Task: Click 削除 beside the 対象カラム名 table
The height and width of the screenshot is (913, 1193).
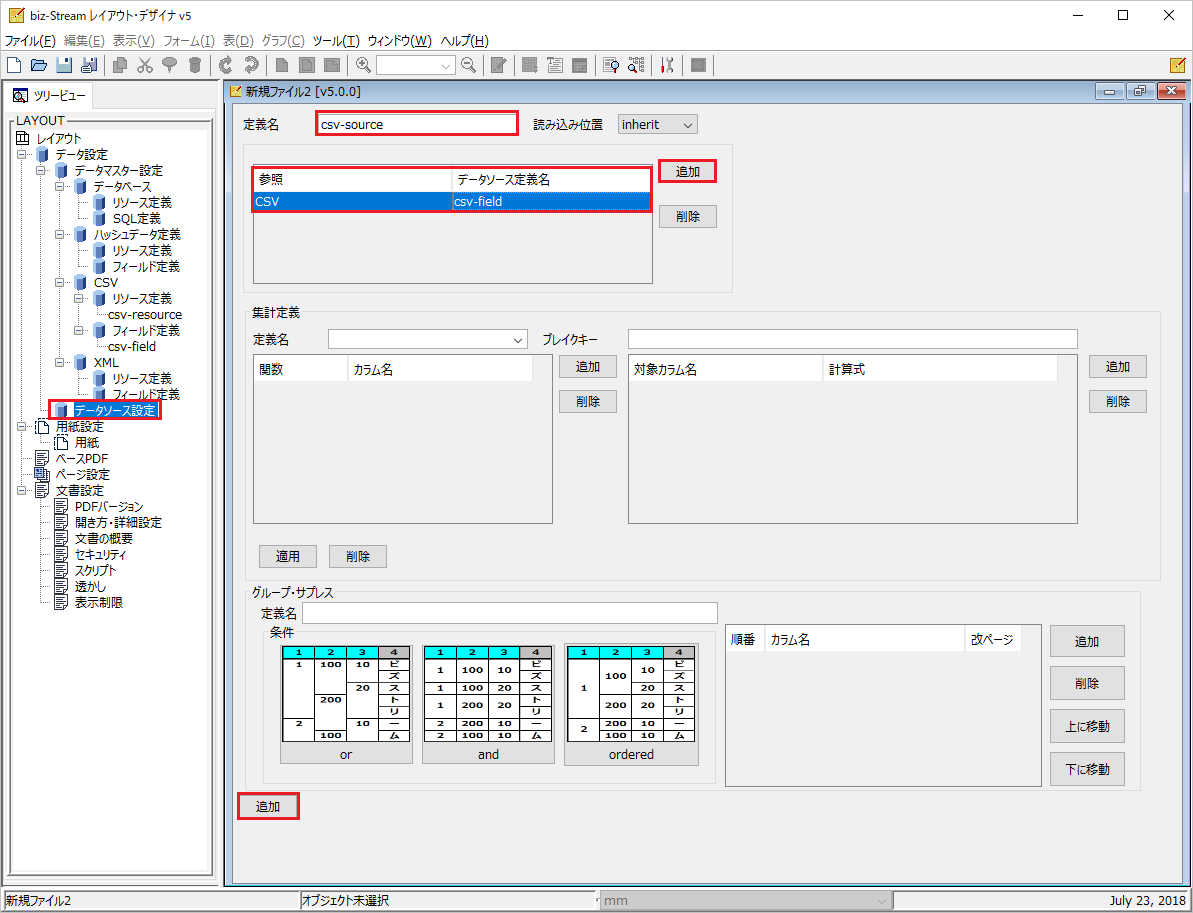Action: [1118, 402]
